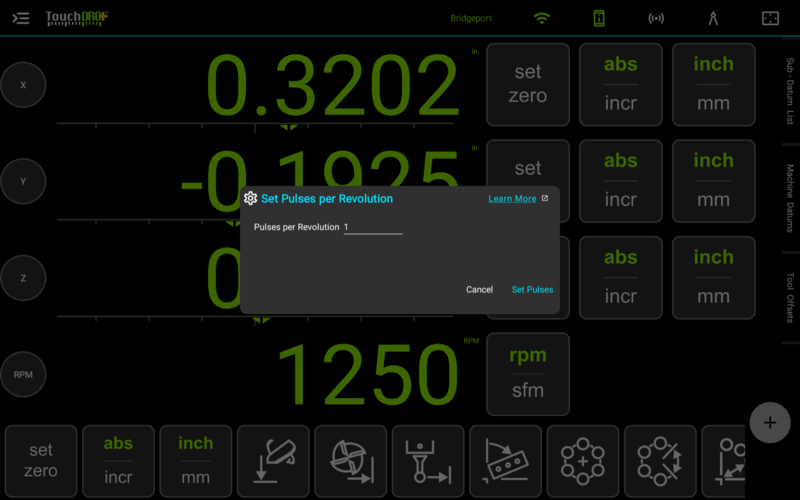Screen dimensions: 800x500
Task: Cancel the Set Pulses dialog
Action: pos(479,289)
